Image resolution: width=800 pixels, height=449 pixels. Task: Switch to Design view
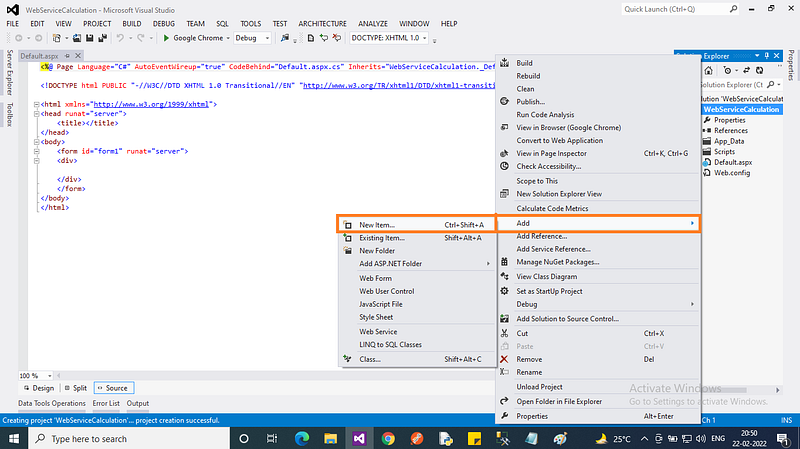39,388
